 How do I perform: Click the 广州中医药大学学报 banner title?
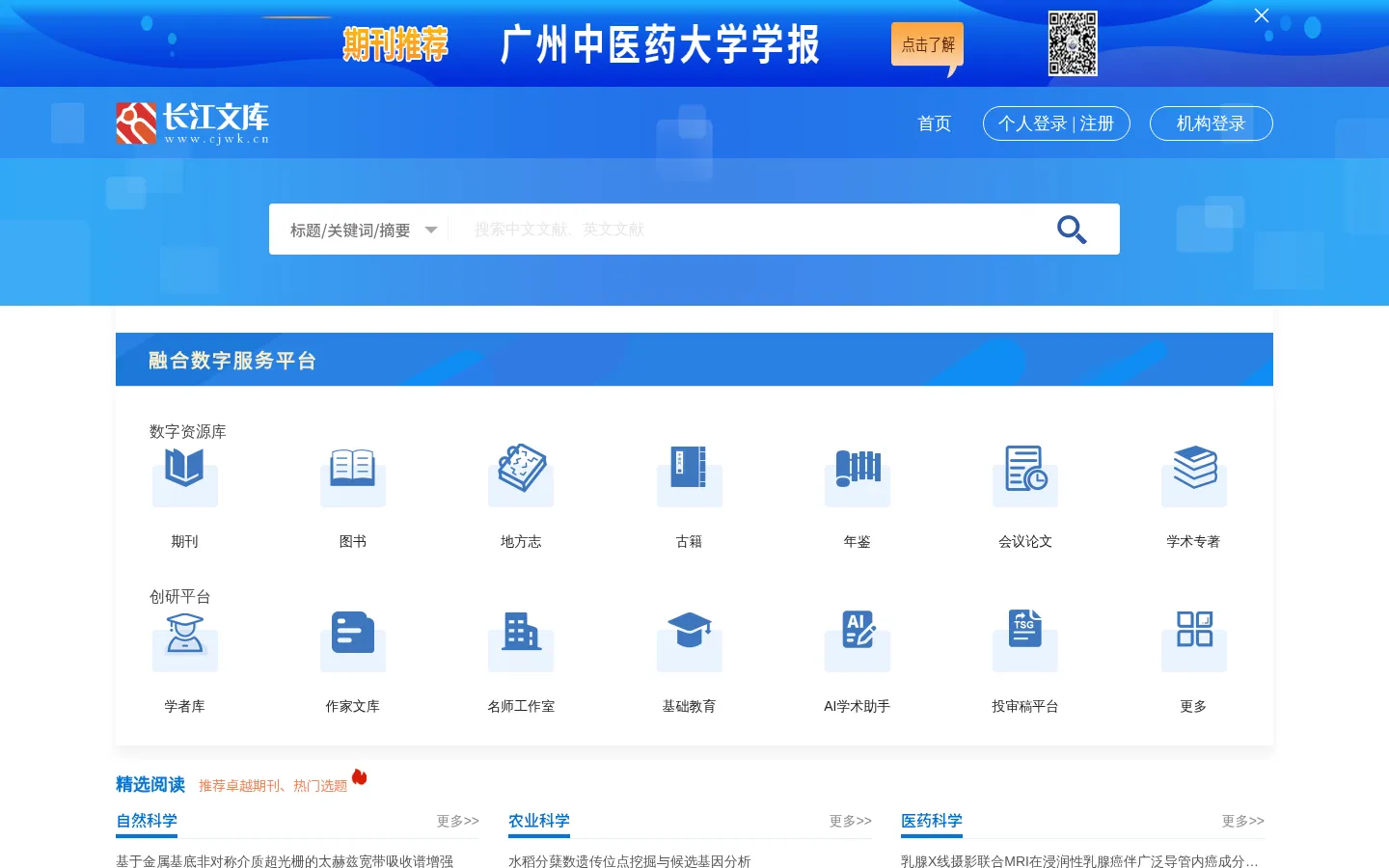(661, 44)
